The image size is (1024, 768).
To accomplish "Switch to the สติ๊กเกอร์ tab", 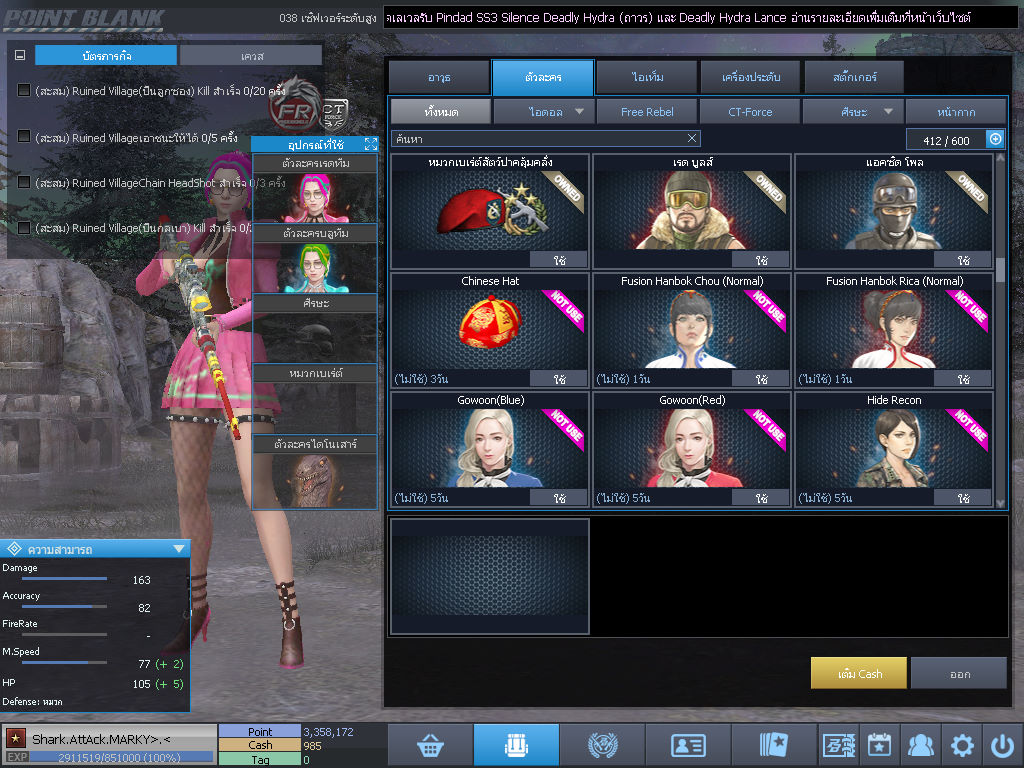I will click(854, 77).
